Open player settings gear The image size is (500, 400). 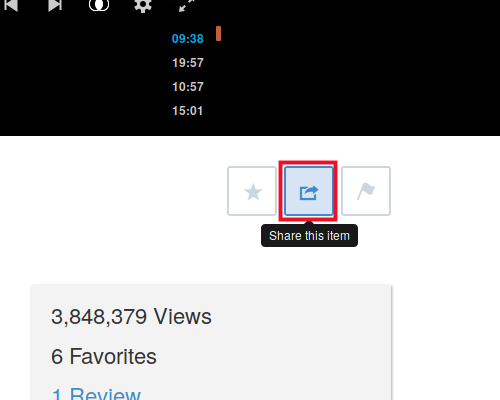143,5
